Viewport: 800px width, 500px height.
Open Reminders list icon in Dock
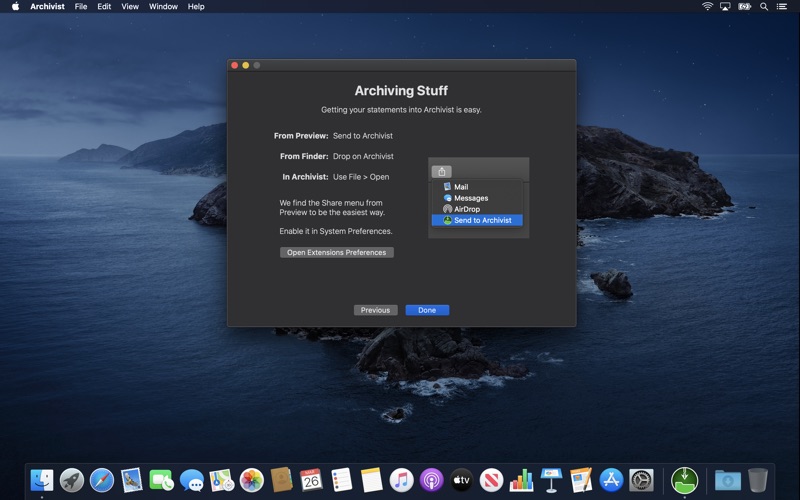tap(341, 480)
